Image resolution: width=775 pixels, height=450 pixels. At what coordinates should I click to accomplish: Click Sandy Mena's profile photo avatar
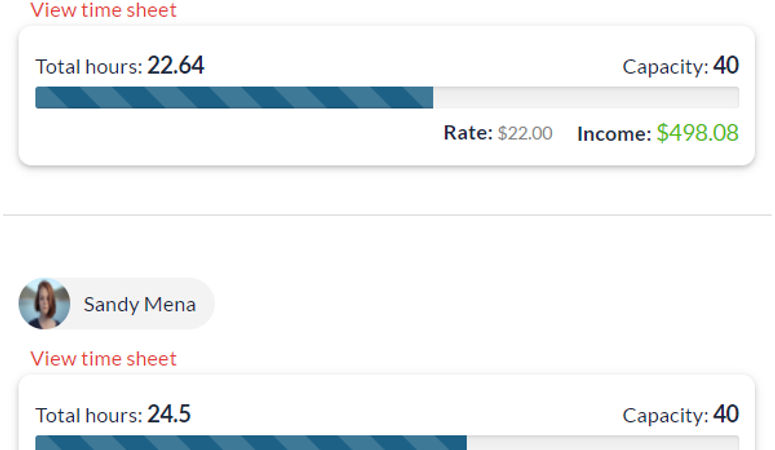click(x=44, y=304)
